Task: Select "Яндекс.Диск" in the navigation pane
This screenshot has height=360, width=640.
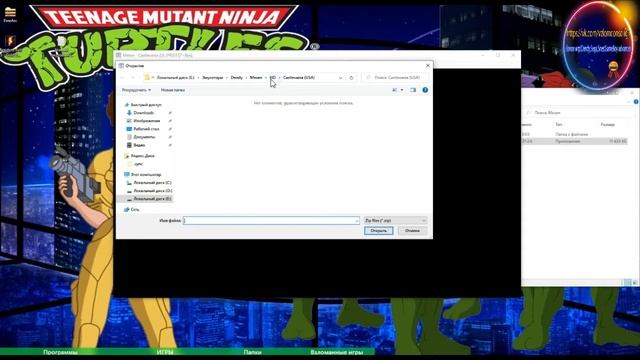Action: [x=142, y=156]
